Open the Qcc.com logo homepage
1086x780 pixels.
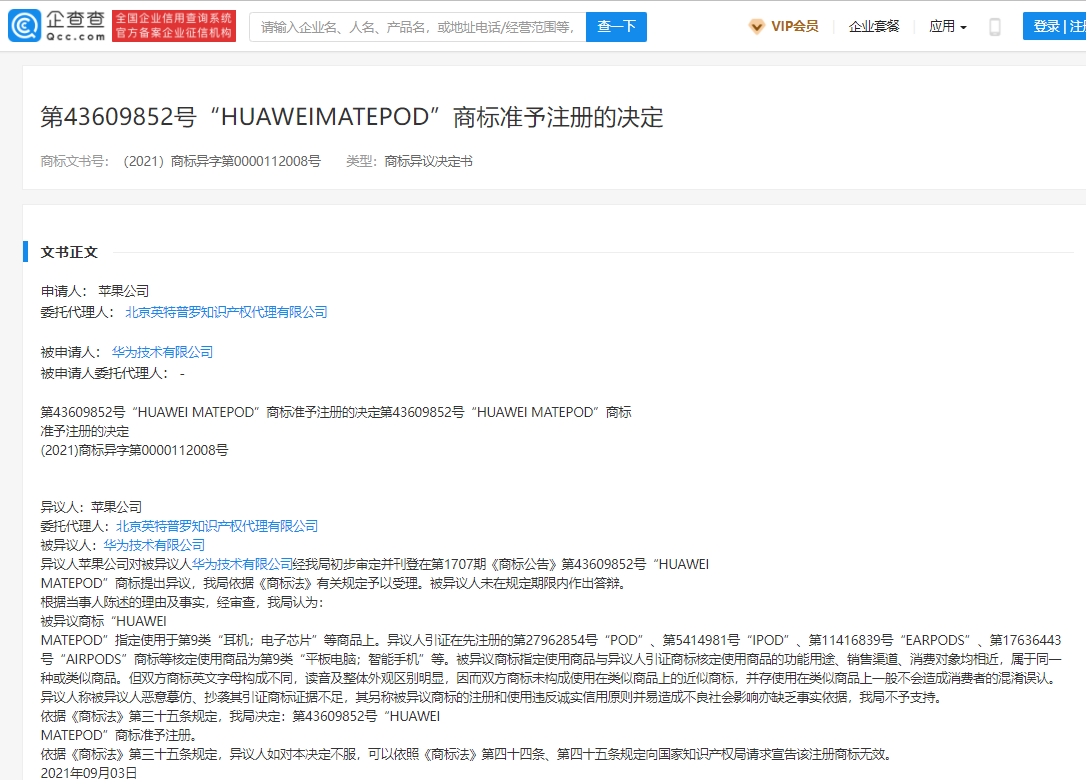pyautogui.click(x=57, y=26)
